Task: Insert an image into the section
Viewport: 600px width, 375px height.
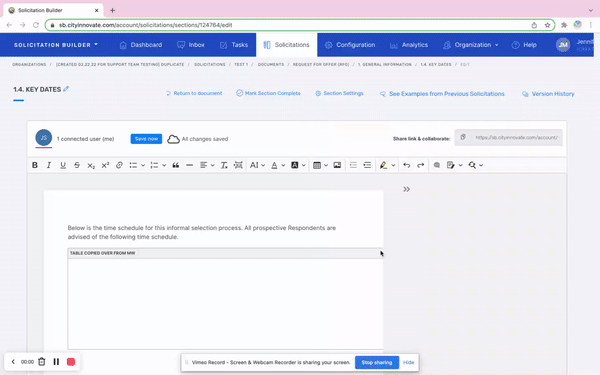Action: 337,165
